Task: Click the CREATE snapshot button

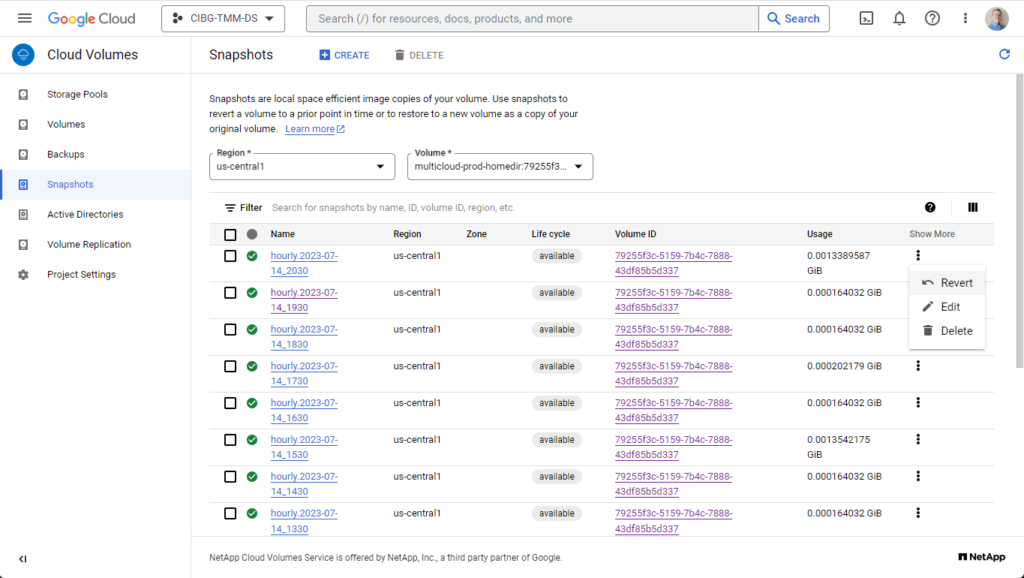Action: [x=344, y=56]
